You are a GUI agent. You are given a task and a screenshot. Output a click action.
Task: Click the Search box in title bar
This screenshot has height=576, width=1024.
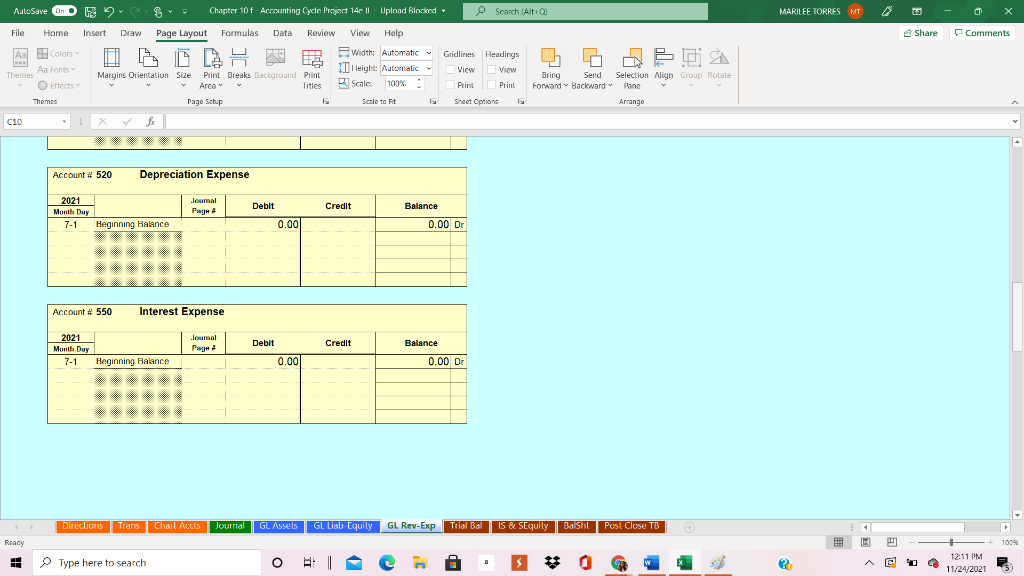click(585, 11)
